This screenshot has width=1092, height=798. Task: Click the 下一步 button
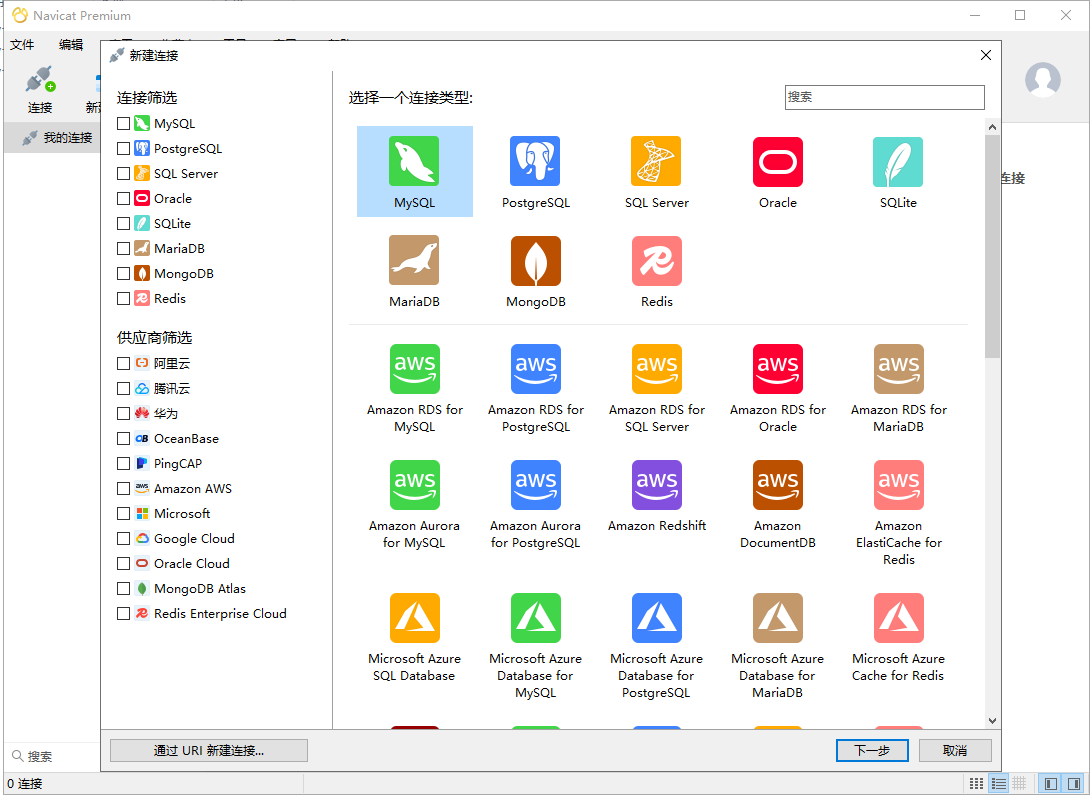pos(872,751)
